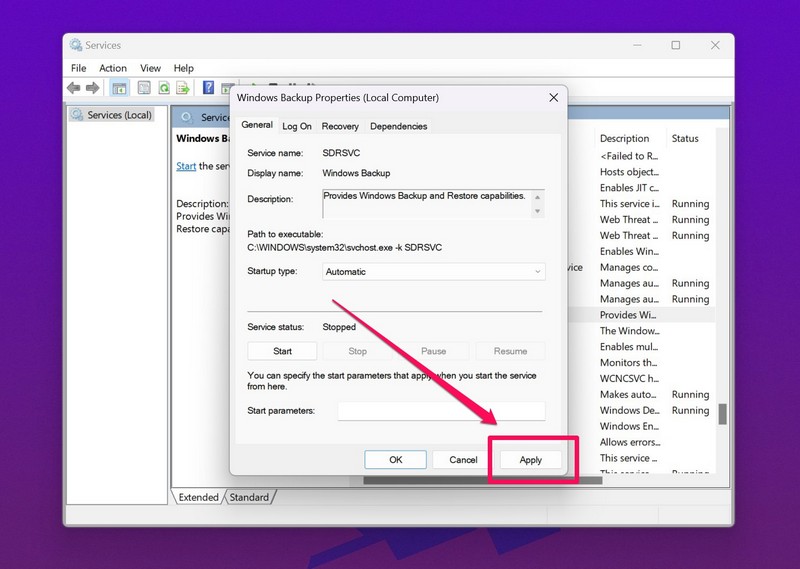Click the Start service button

[x=282, y=351]
